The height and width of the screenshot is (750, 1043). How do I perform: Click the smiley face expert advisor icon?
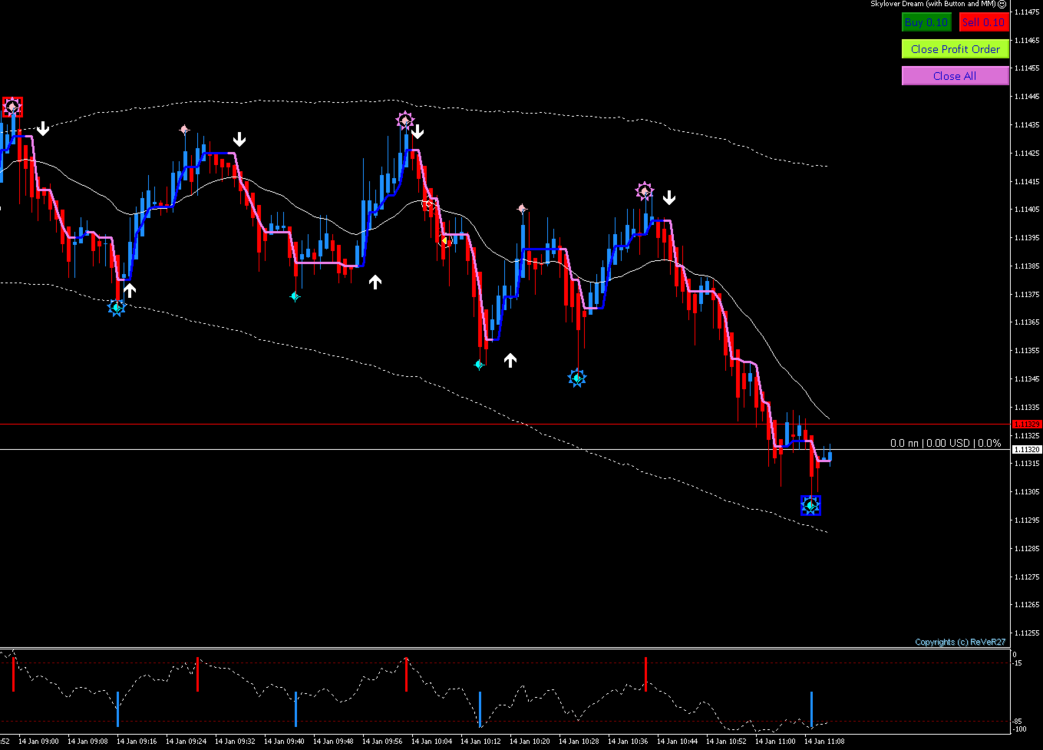(1002, 4)
